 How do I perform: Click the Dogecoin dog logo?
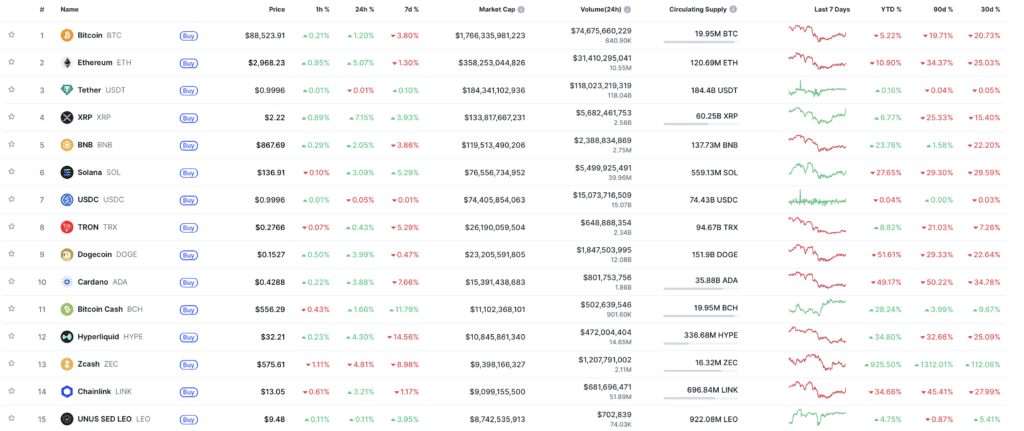point(66,255)
